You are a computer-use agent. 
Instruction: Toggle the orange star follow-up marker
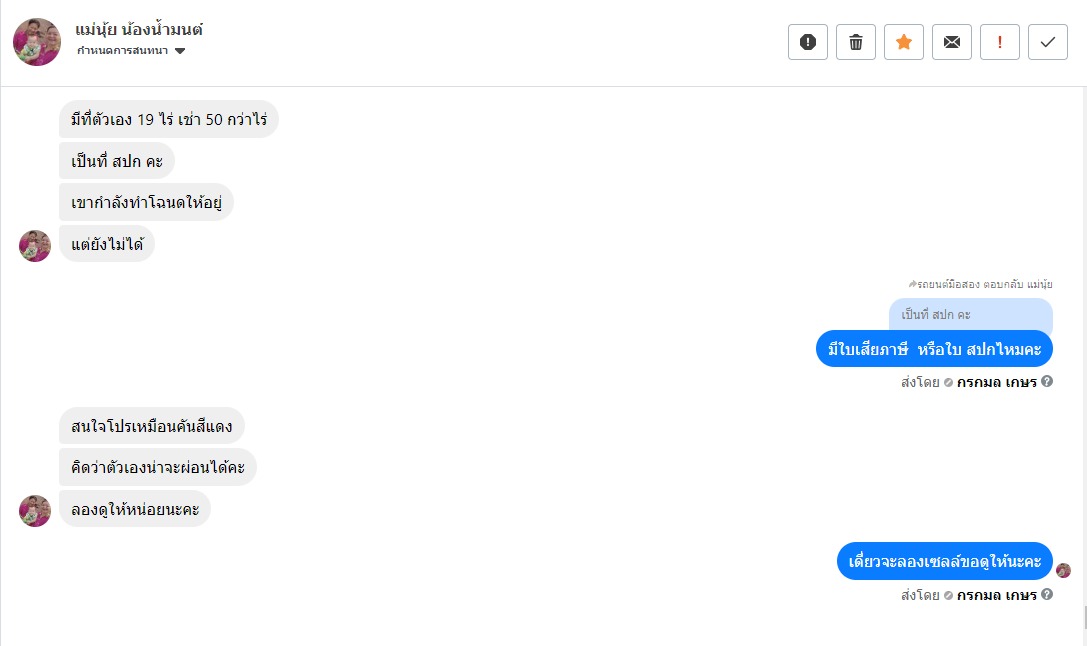[x=904, y=42]
